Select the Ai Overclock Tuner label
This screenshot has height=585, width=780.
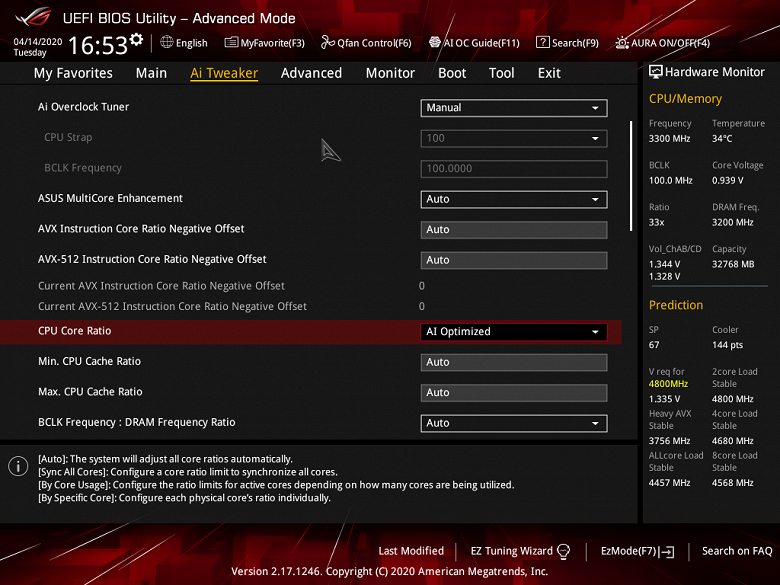coord(84,107)
